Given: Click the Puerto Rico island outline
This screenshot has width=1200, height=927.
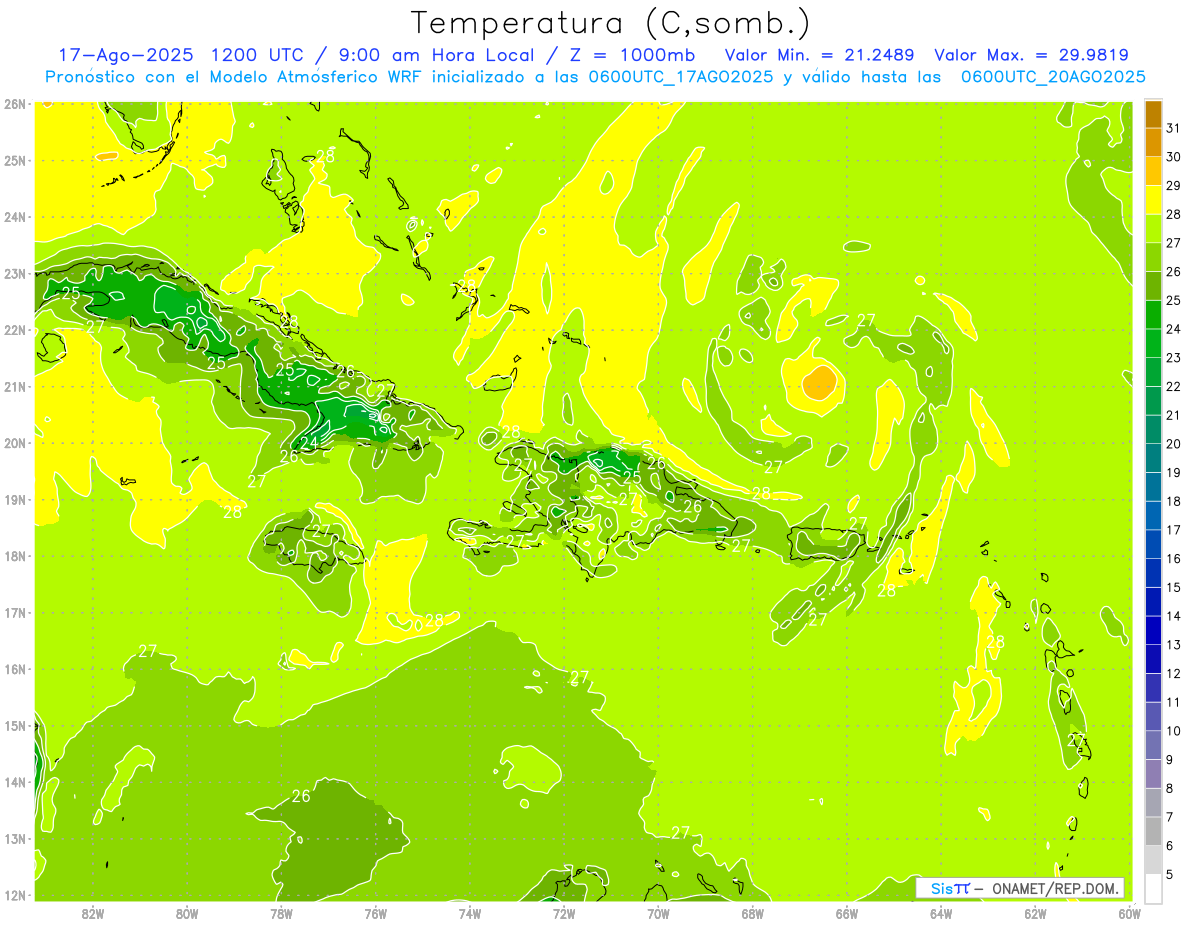Looking at the screenshot, I should pos(826,543).
